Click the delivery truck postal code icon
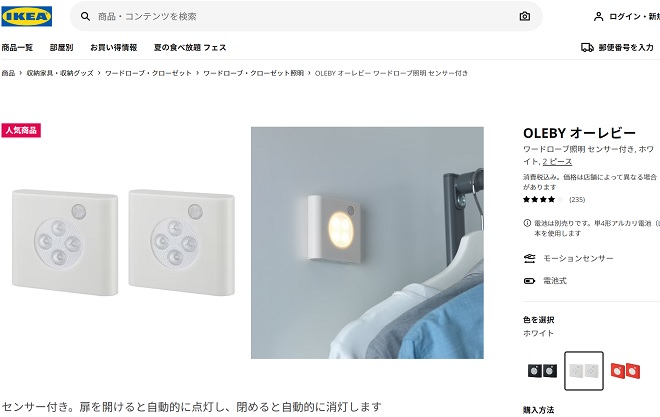 click(587, 47)
